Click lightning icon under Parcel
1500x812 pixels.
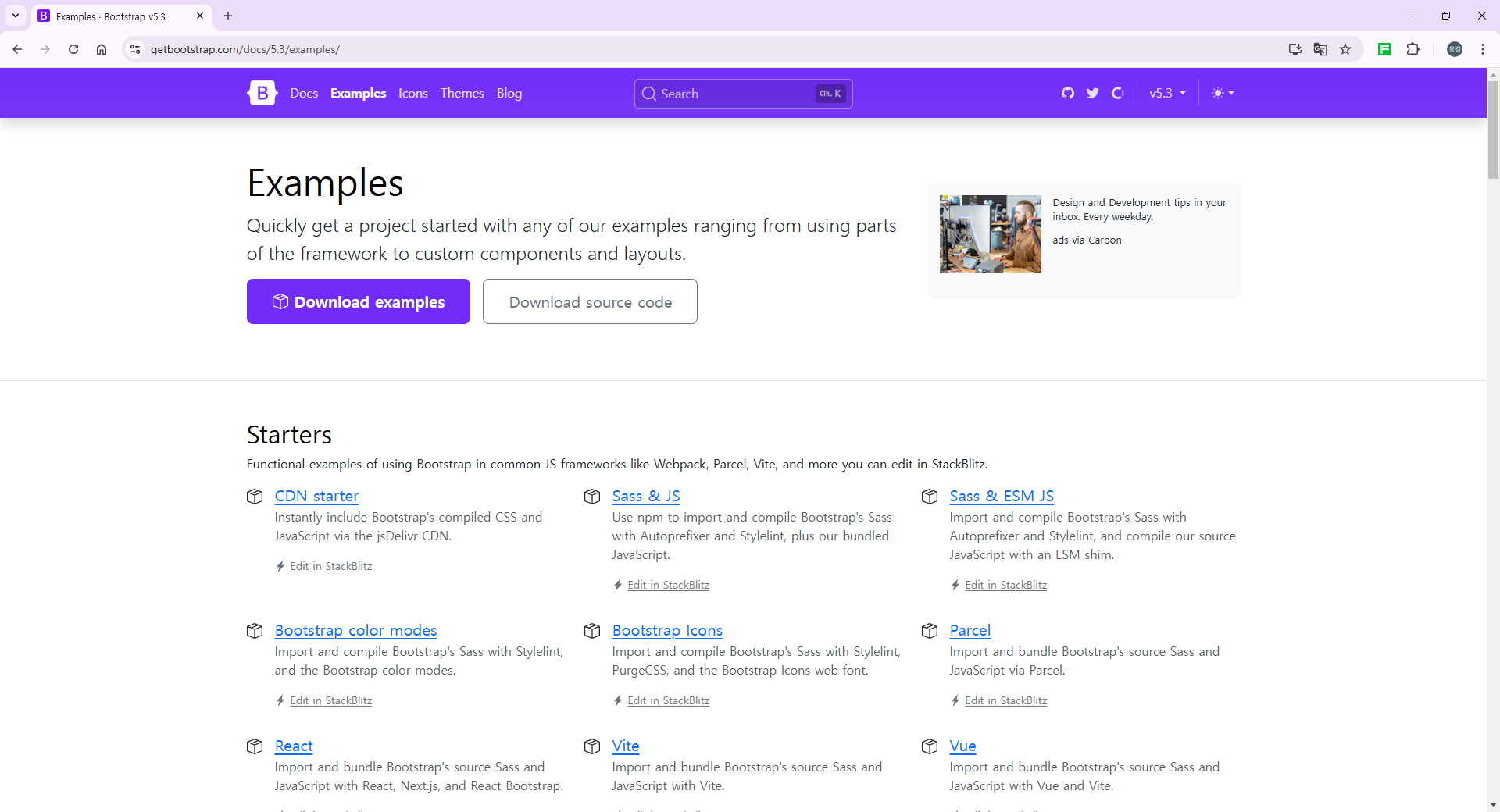[x=955, y=700]
